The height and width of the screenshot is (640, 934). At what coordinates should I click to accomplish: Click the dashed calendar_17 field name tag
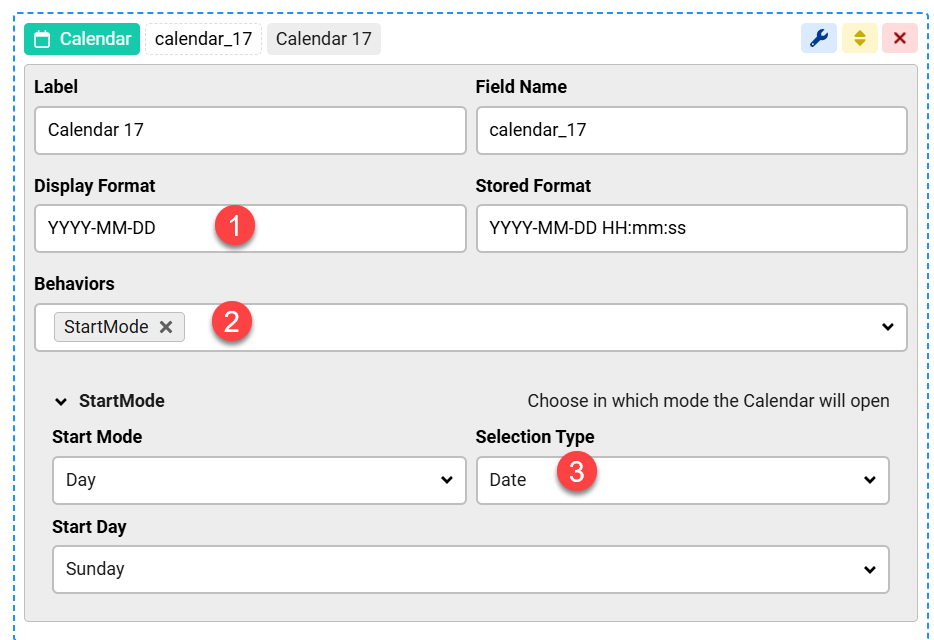click(x=203, y=39)
